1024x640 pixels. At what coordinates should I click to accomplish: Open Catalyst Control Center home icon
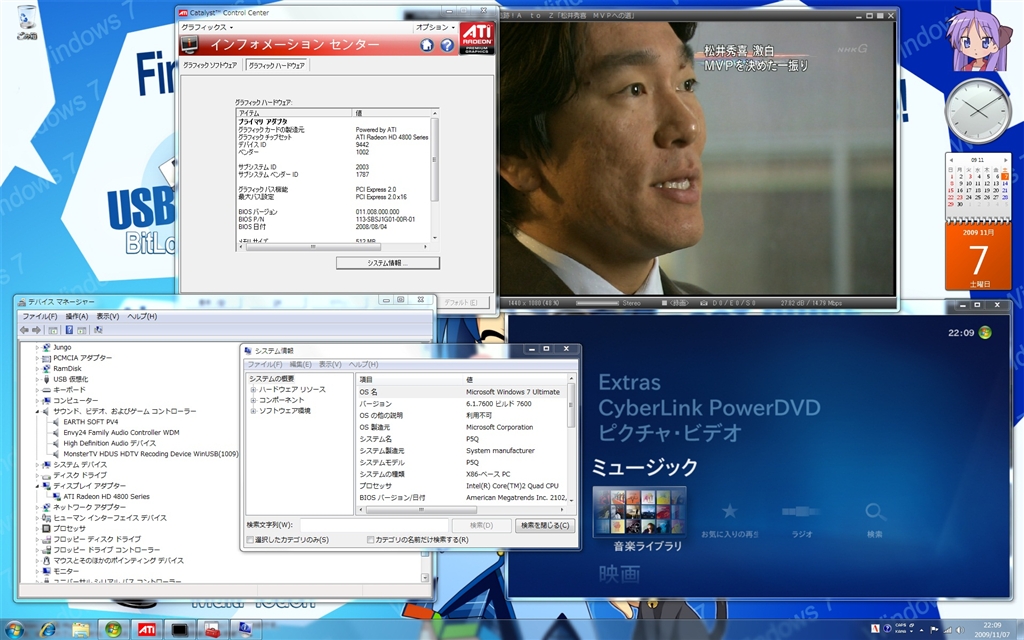click(426, 45)
